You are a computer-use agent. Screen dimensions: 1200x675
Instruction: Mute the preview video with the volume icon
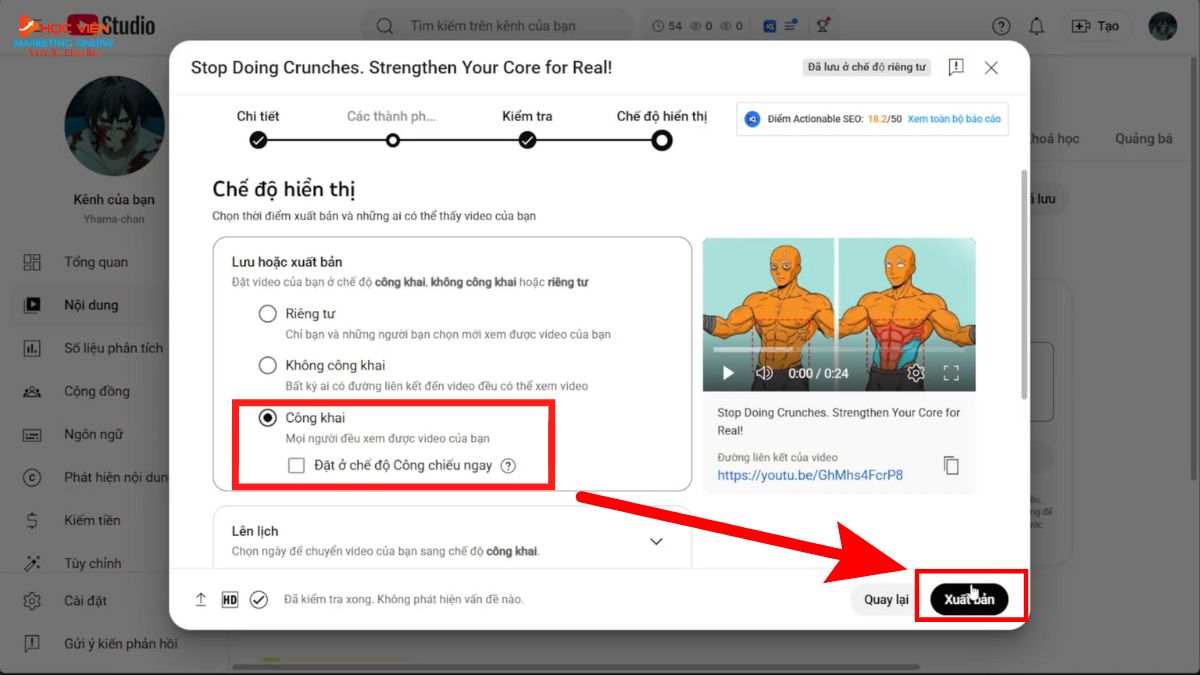point(765,372)
